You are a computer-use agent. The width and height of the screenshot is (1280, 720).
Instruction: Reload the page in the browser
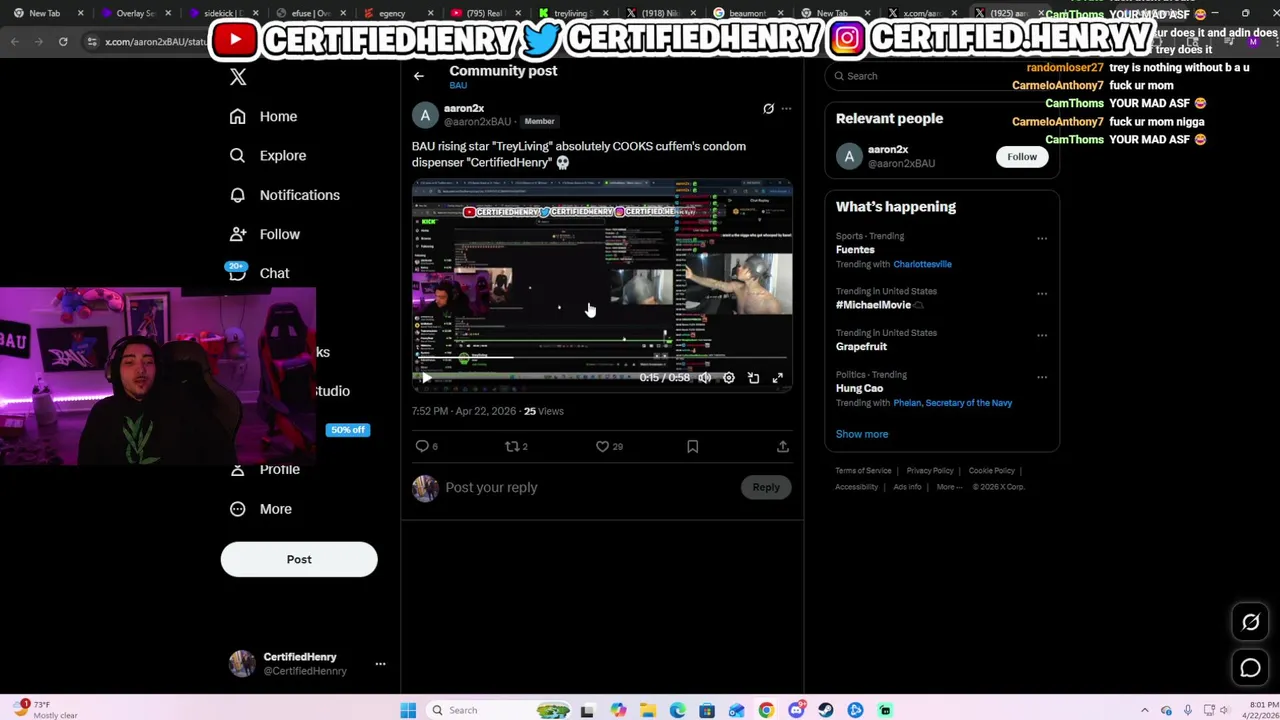point(63,42)
